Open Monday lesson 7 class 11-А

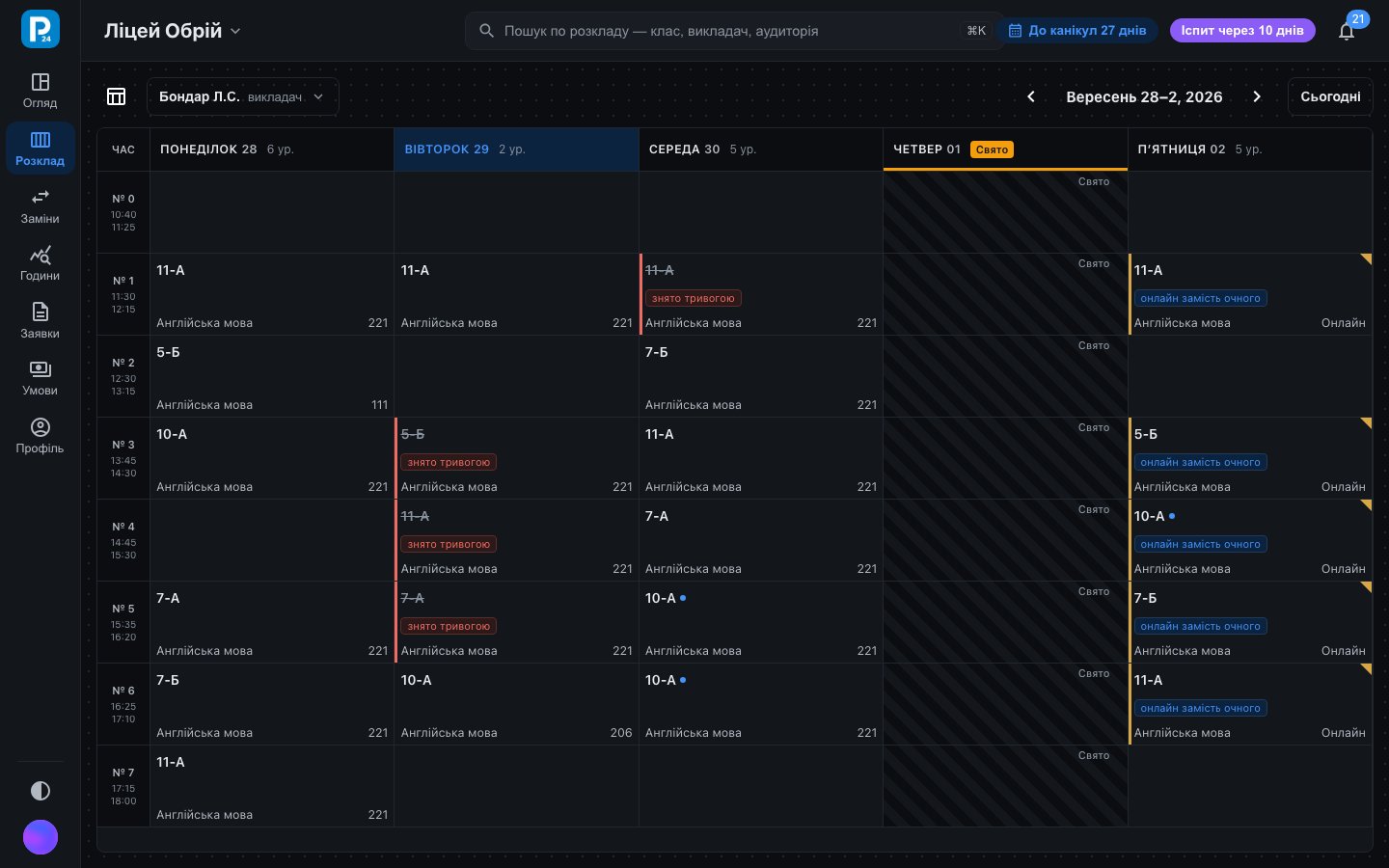[x=272, y=786]
